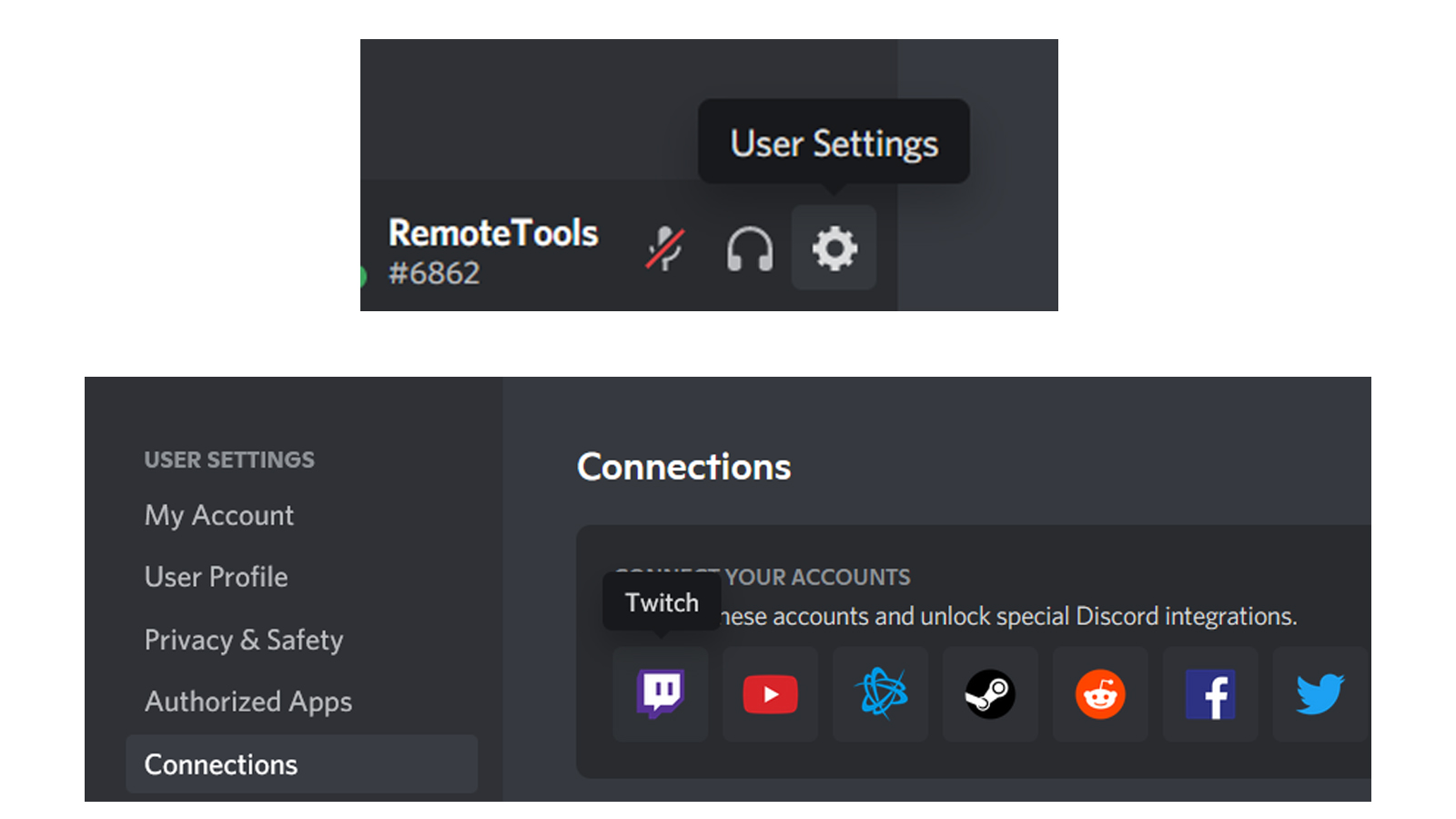This screenshot has height=819, width=1456.
Task: Click the #6862 user tag
Action: pyautogui.click(x=434, y=273)
